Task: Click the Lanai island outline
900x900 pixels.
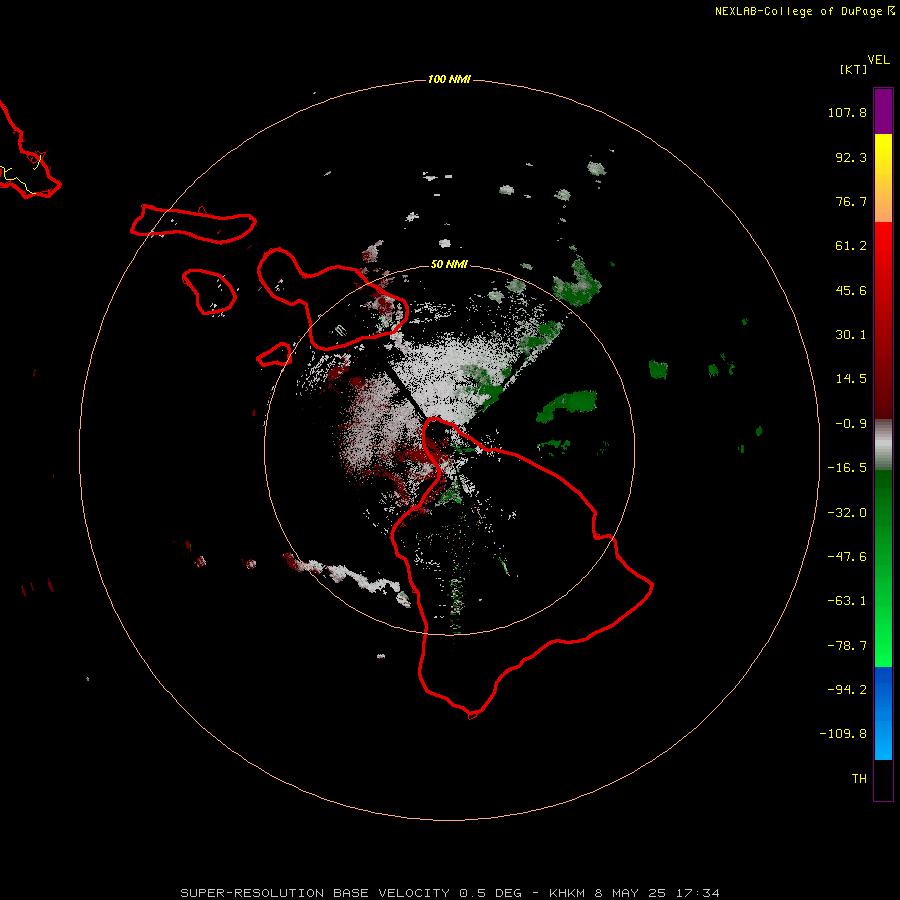Action: (x=209, y=292)
